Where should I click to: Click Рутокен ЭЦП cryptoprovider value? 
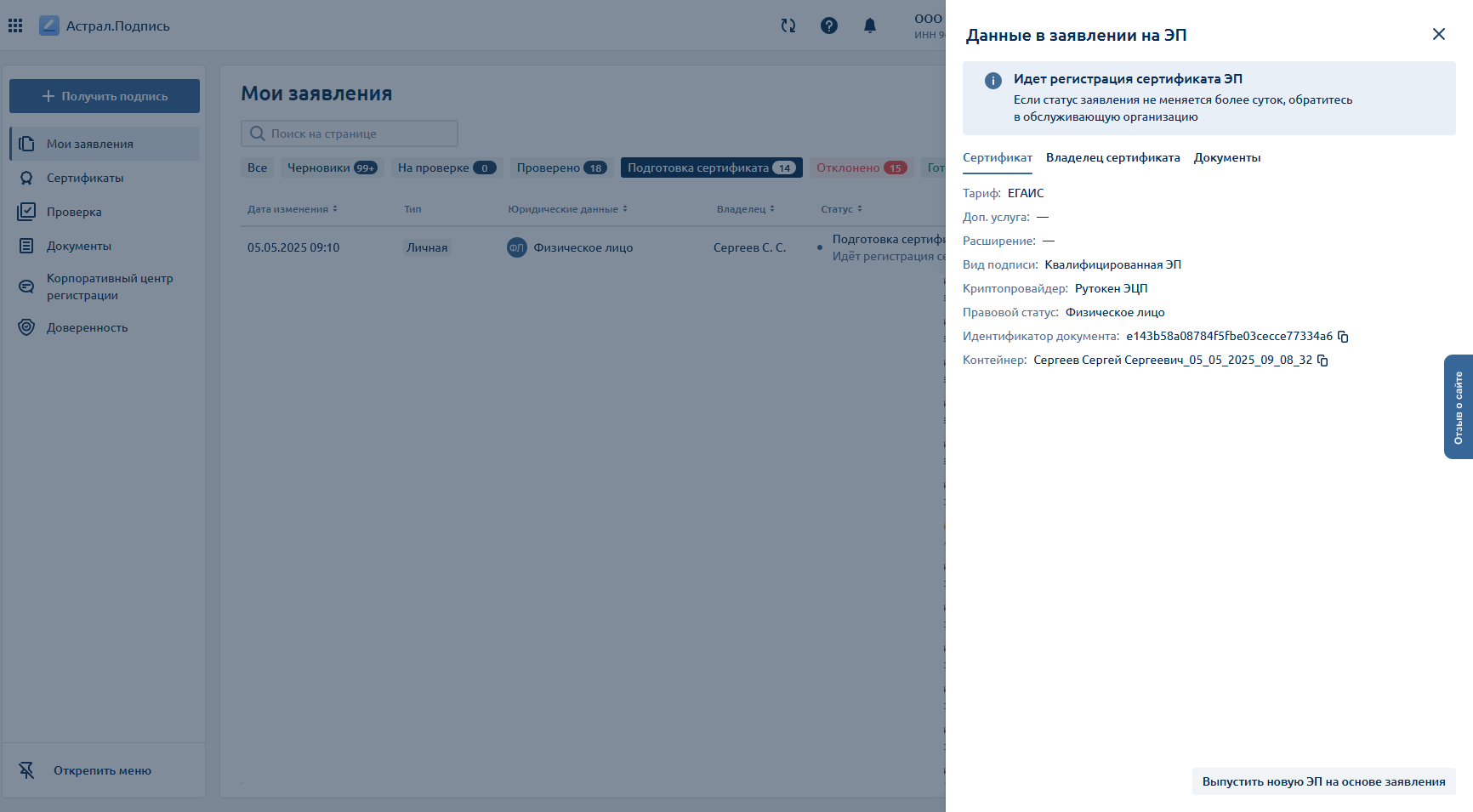[x=1111, y=288]
